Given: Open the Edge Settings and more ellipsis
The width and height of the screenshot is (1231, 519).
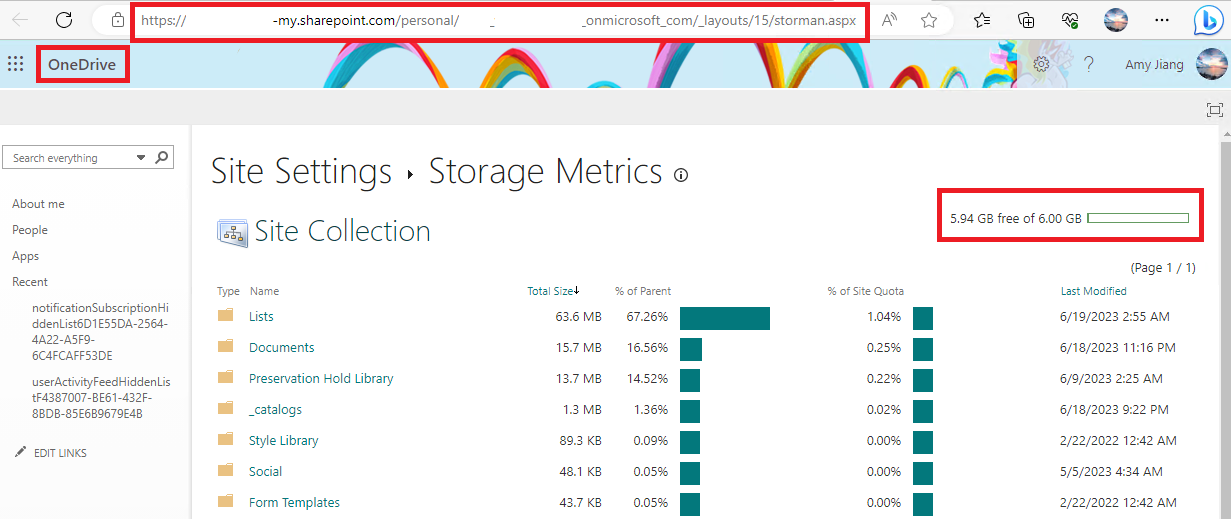Looking at the screenshot, I should point(1161,19).
